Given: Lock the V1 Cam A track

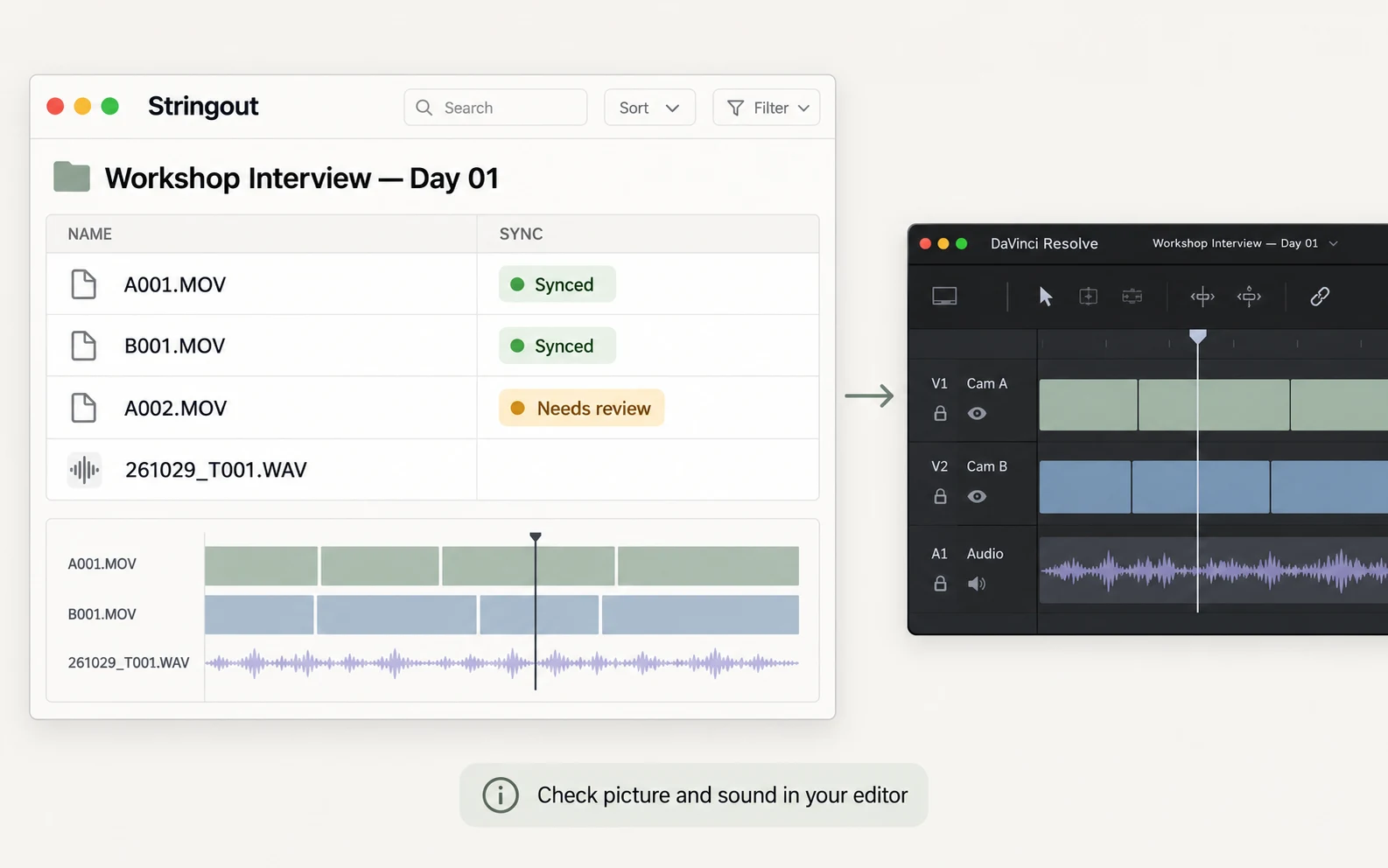Looking at the screenshot, I should coord(940,413).
